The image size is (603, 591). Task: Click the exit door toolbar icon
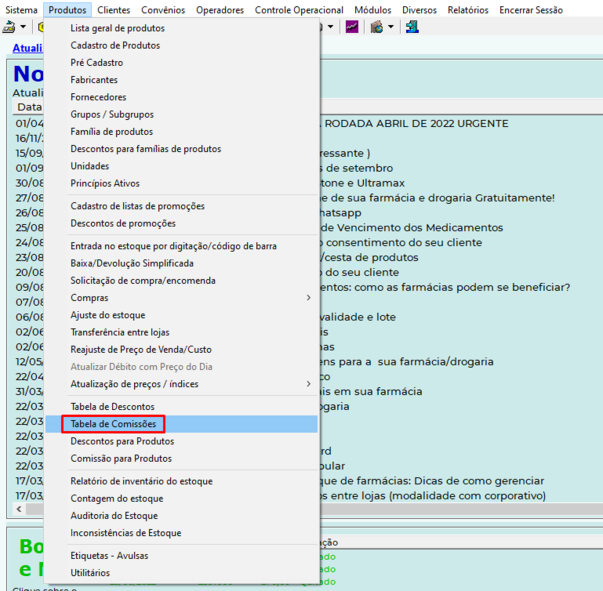(412, 27)
